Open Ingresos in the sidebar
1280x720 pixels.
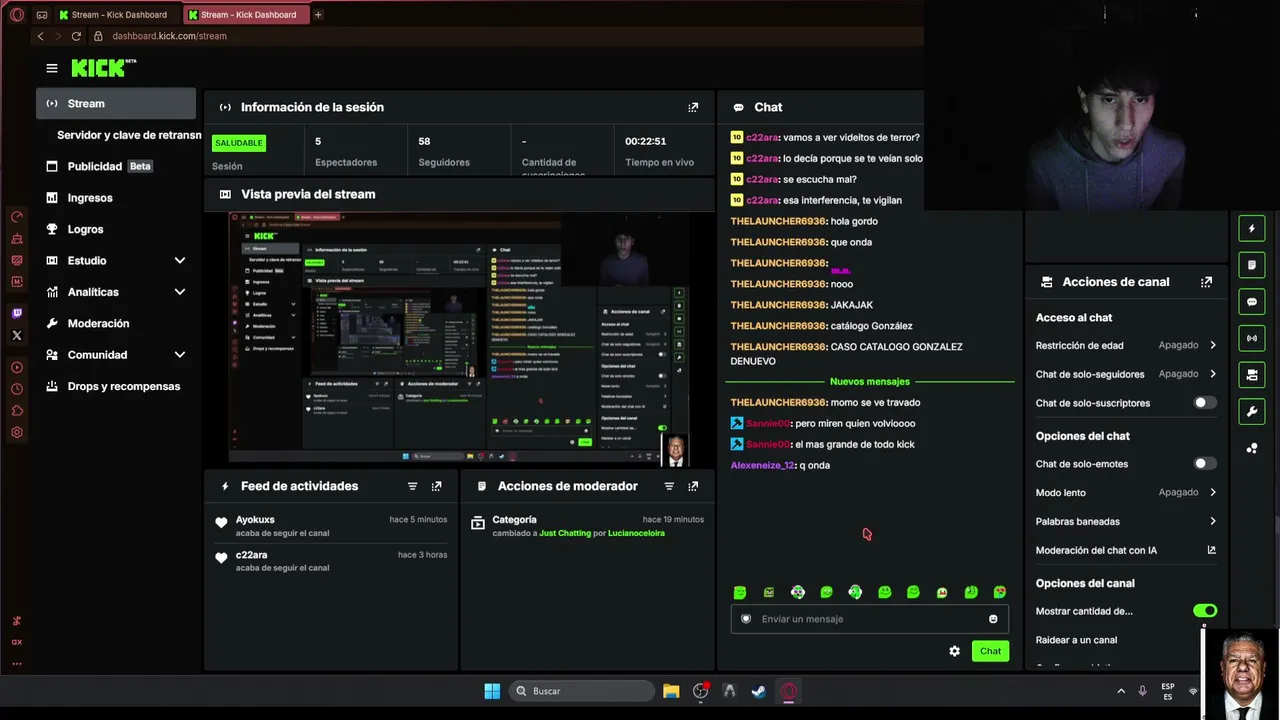click(x=116, y=198)
